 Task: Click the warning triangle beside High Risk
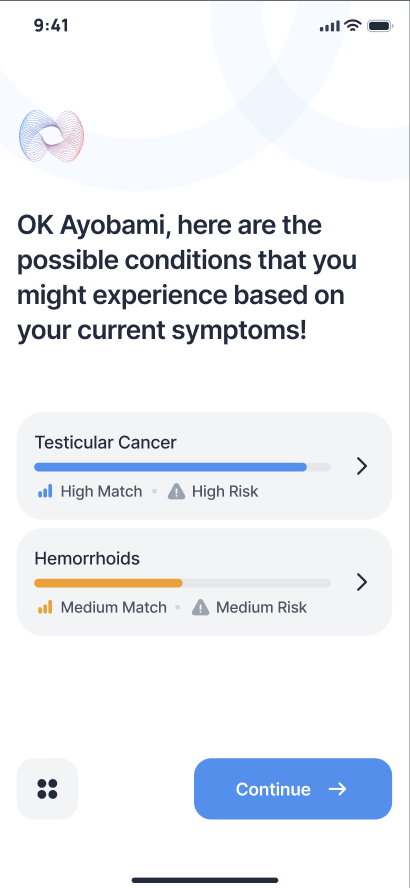point(176,491)
